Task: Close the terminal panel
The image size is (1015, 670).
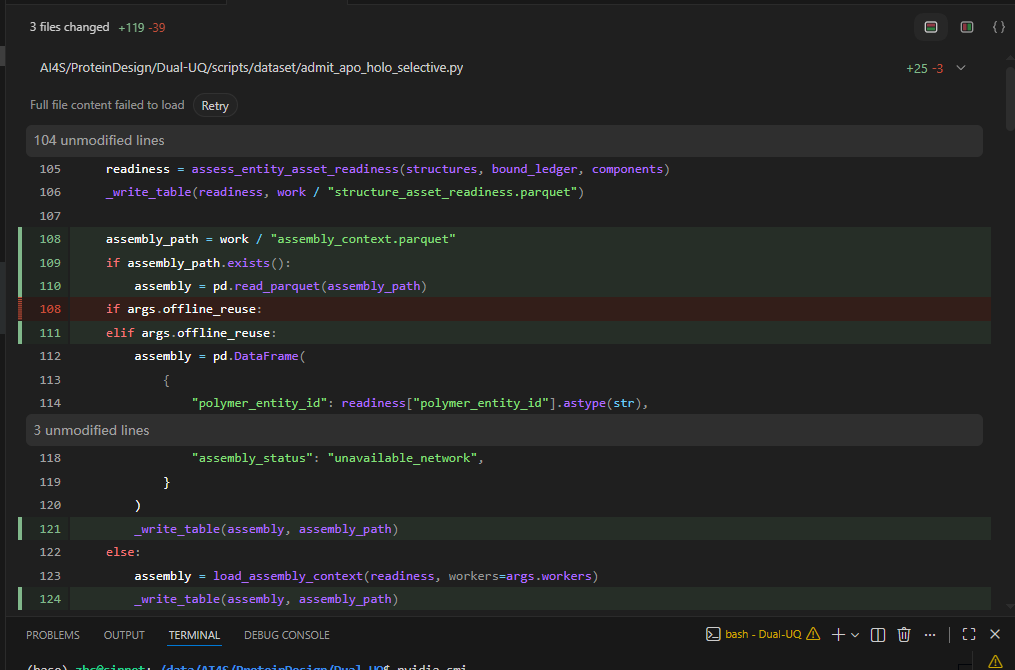Action: [995, 634]
